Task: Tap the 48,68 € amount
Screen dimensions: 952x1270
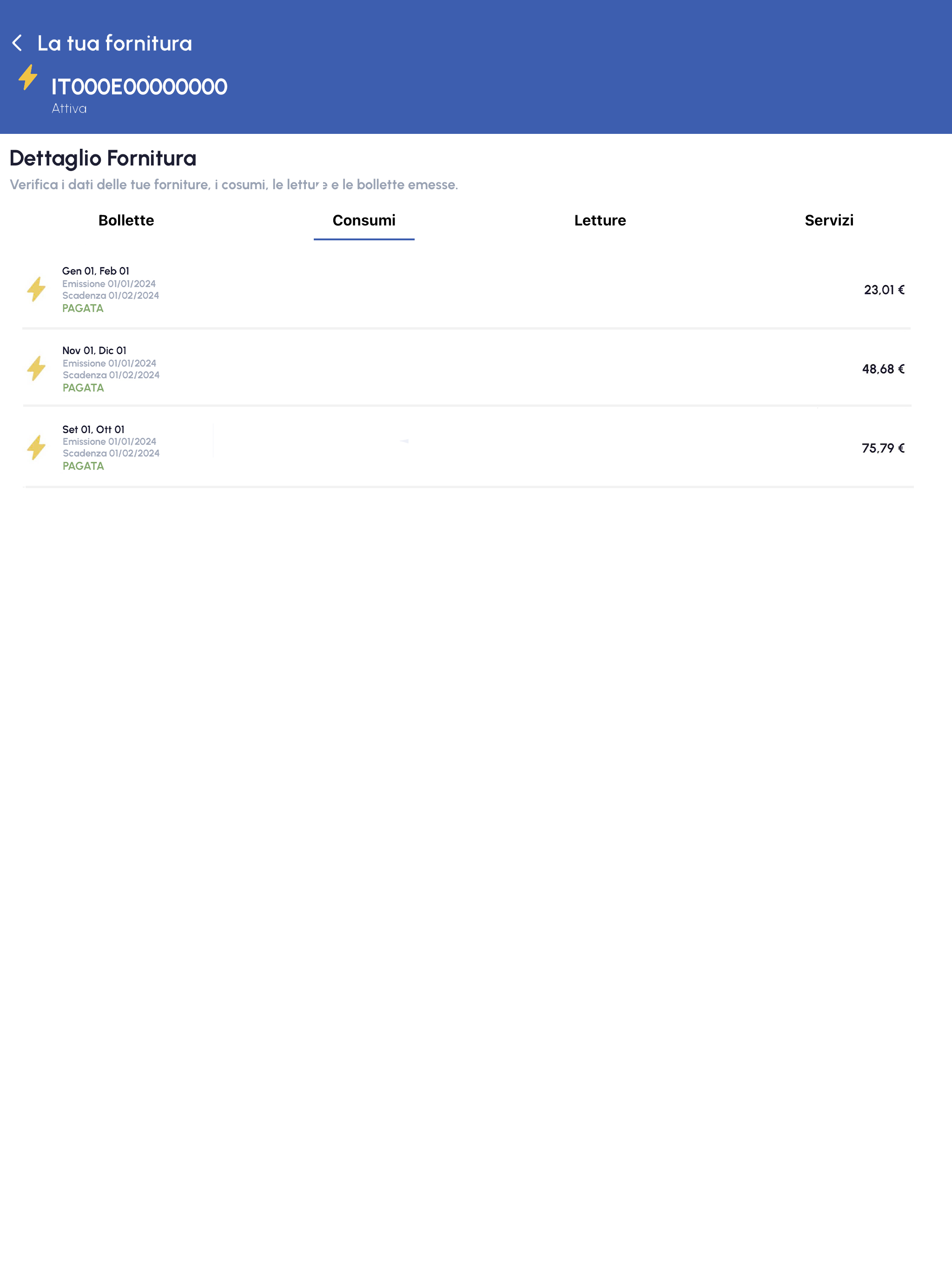Action: [x=883, y=369]
